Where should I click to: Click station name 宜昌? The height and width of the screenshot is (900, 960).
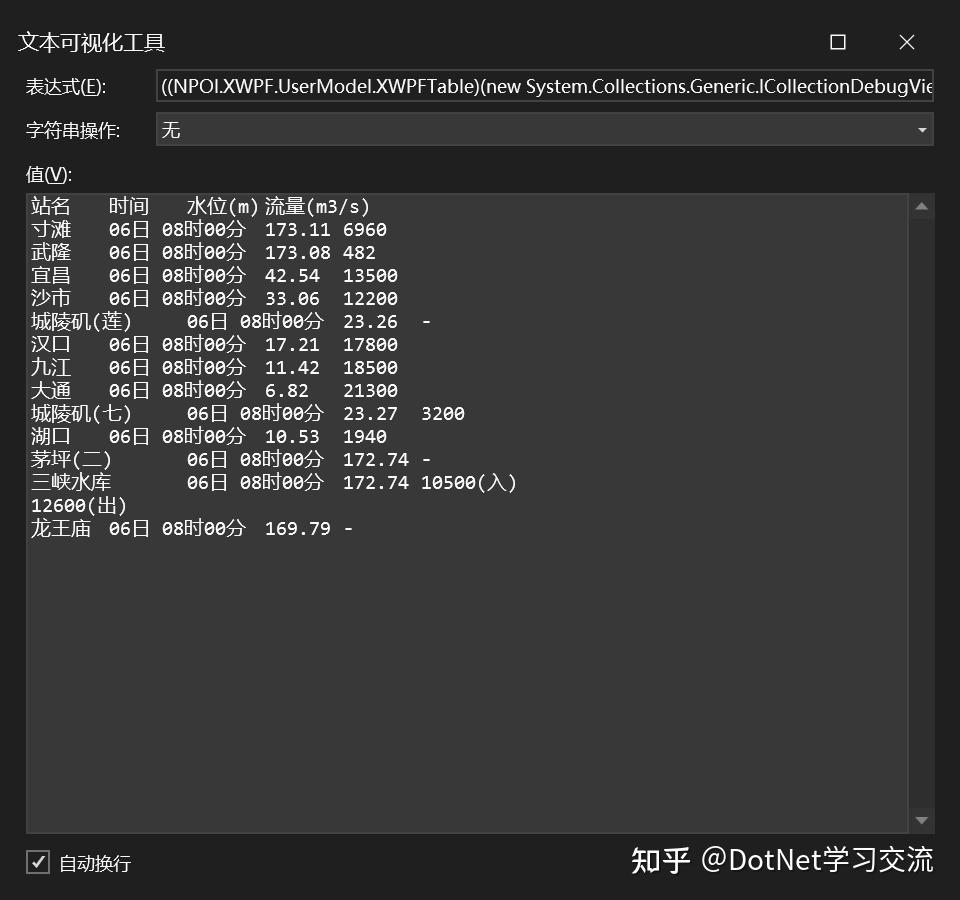pos(51,276)
